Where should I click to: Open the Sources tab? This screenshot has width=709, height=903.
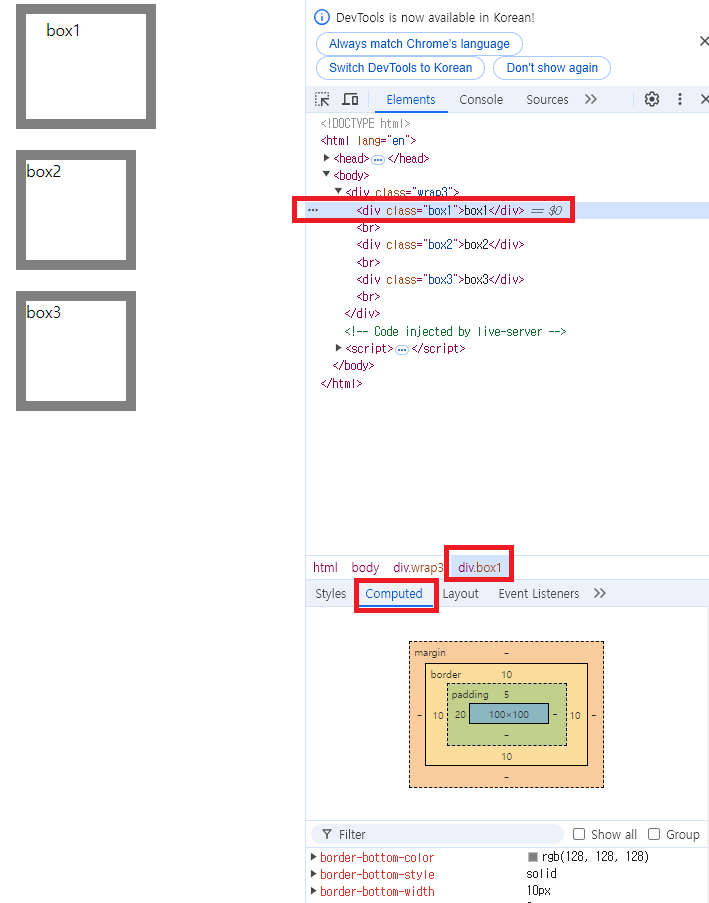tap(547, 100)
